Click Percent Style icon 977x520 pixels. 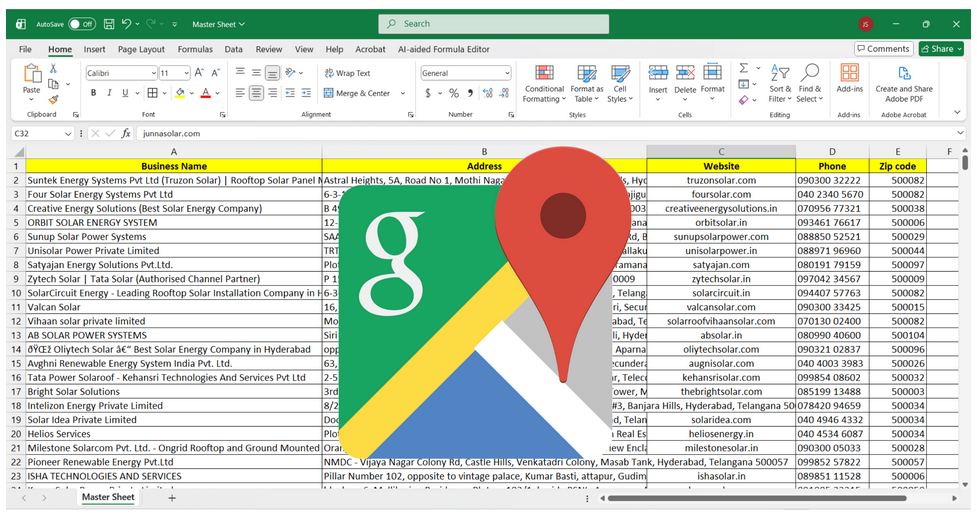click(x=454, y=93)
